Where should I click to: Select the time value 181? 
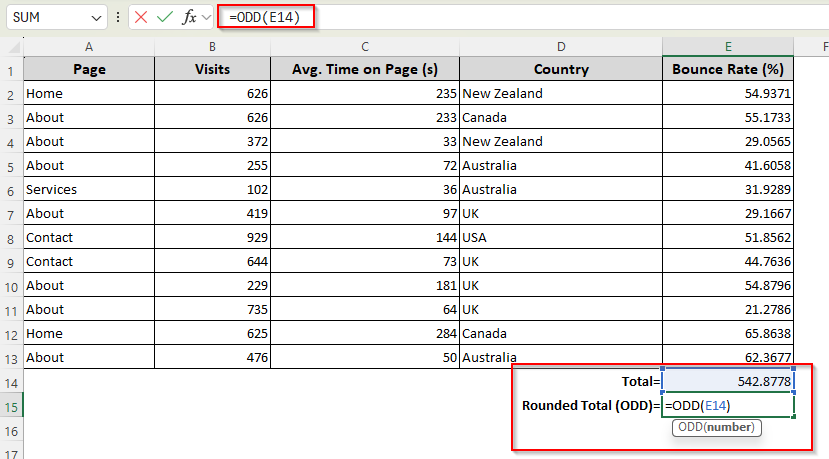(365, 286)
